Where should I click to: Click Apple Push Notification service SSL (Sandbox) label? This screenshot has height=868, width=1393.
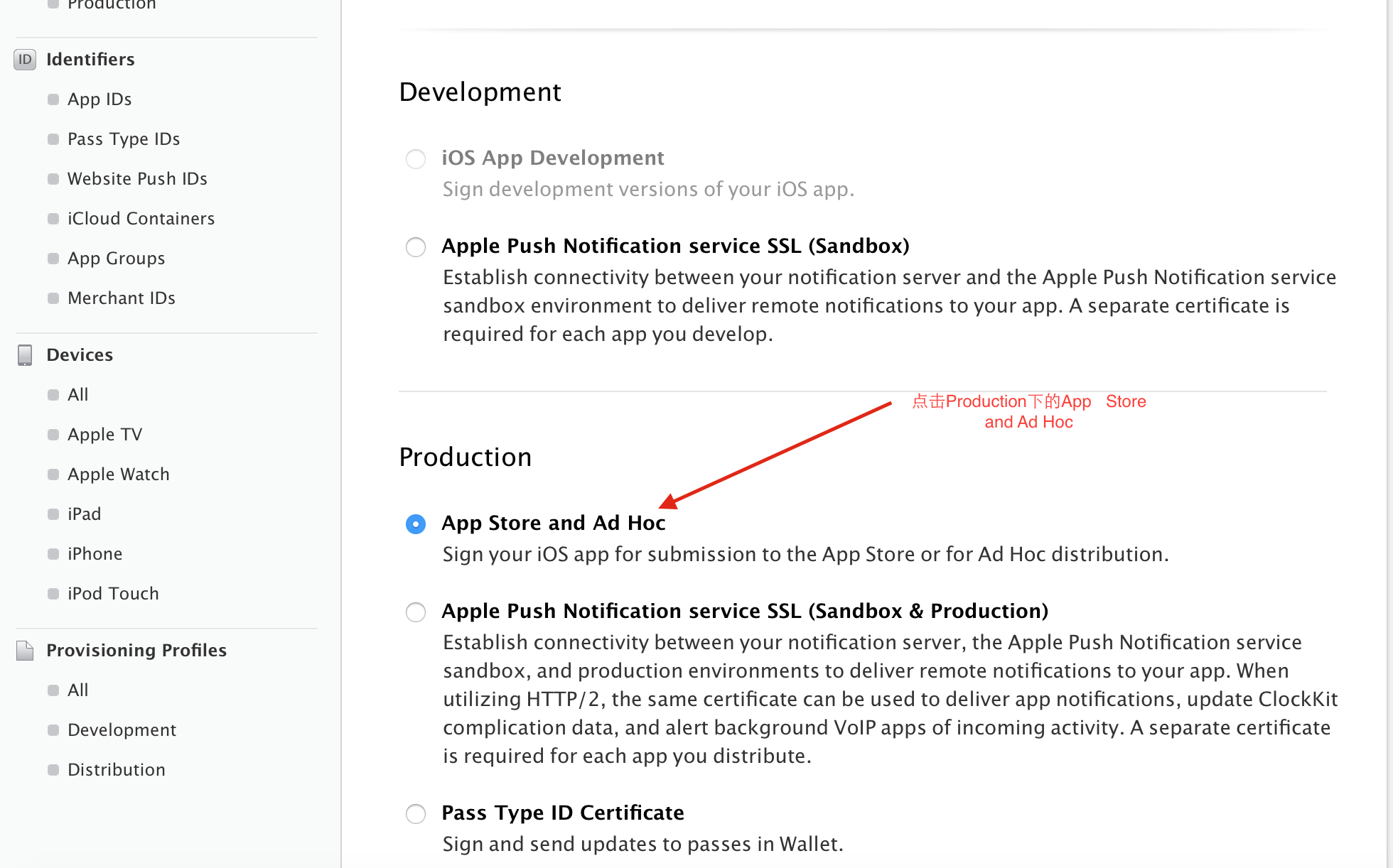675,246
